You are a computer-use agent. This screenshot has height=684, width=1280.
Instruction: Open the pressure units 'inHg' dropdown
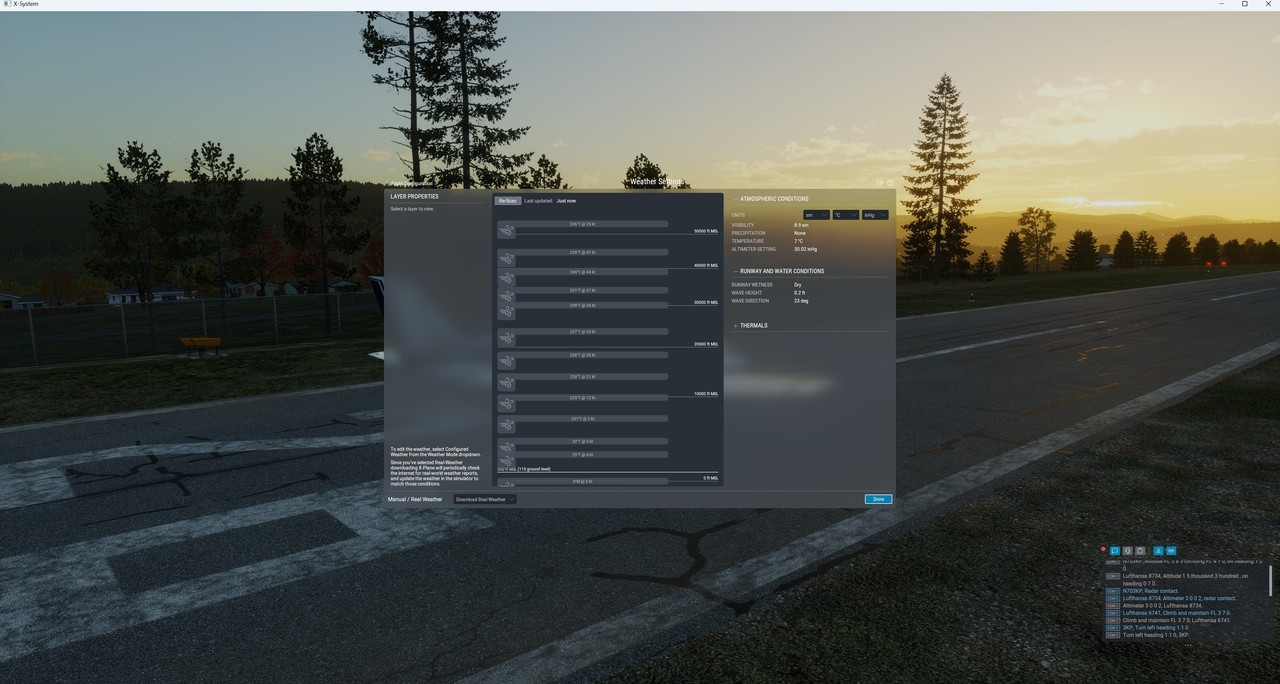click(x=875, y=215)
